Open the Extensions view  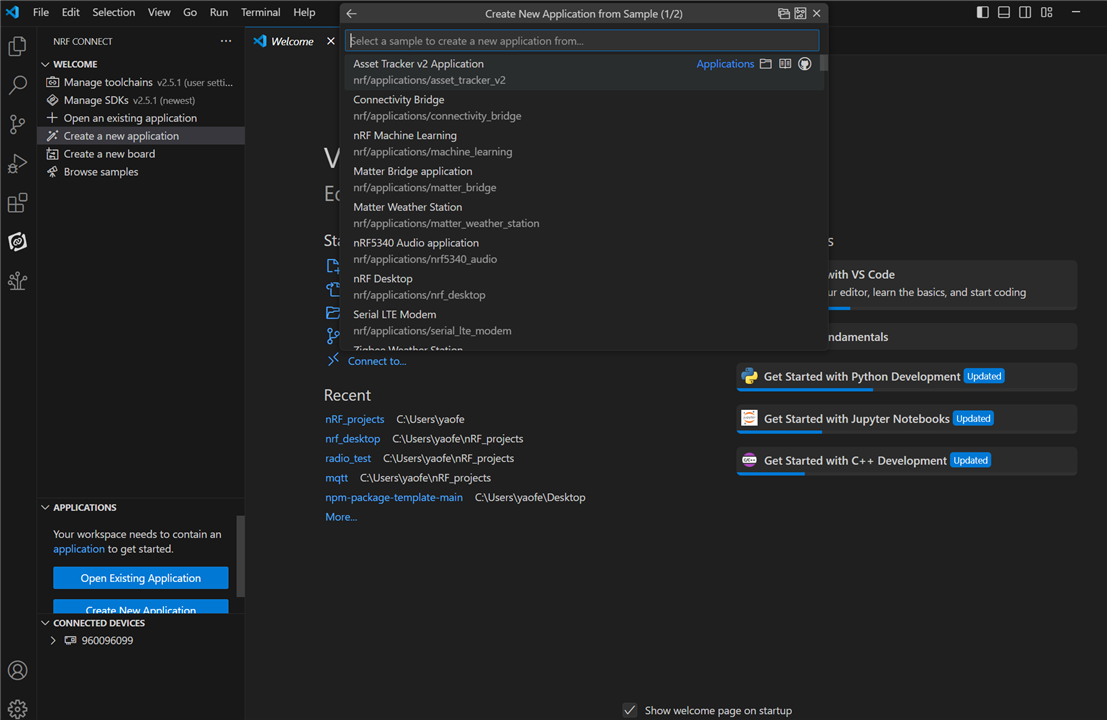[x=18, y=203]
